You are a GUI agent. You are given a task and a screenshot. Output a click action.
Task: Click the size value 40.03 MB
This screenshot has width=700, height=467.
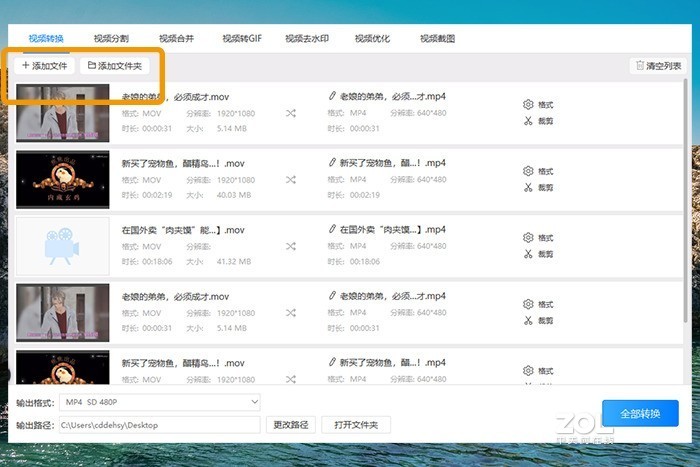234,195
